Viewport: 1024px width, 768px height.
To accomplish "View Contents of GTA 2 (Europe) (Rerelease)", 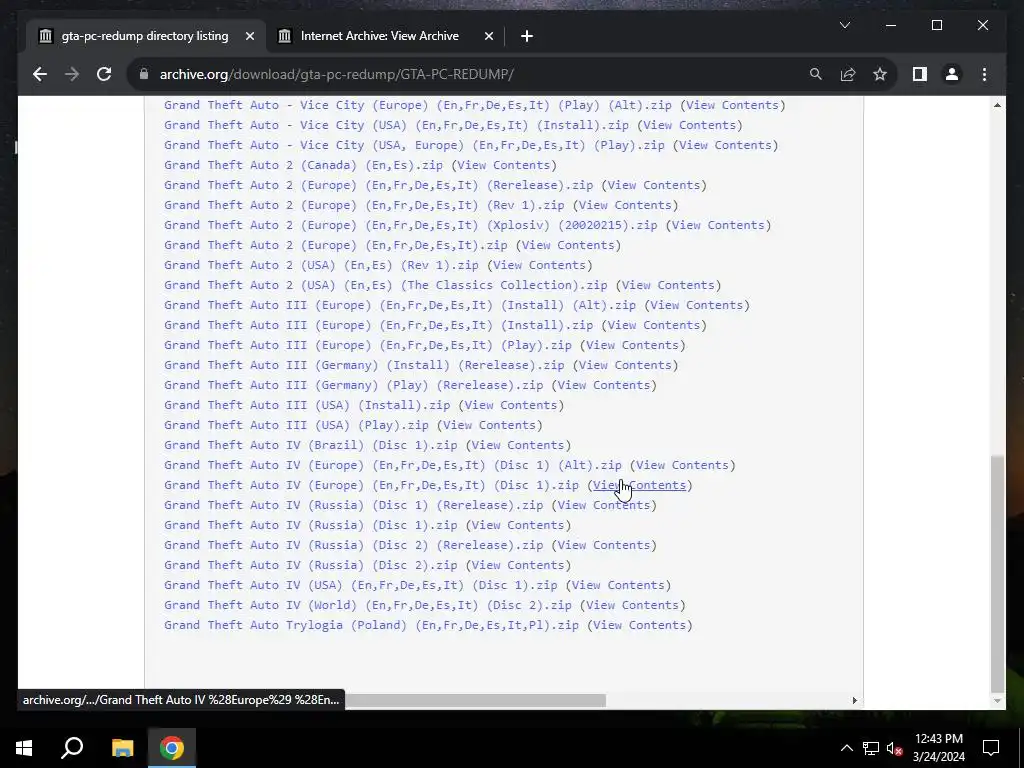I will click(x=653, y=185).
